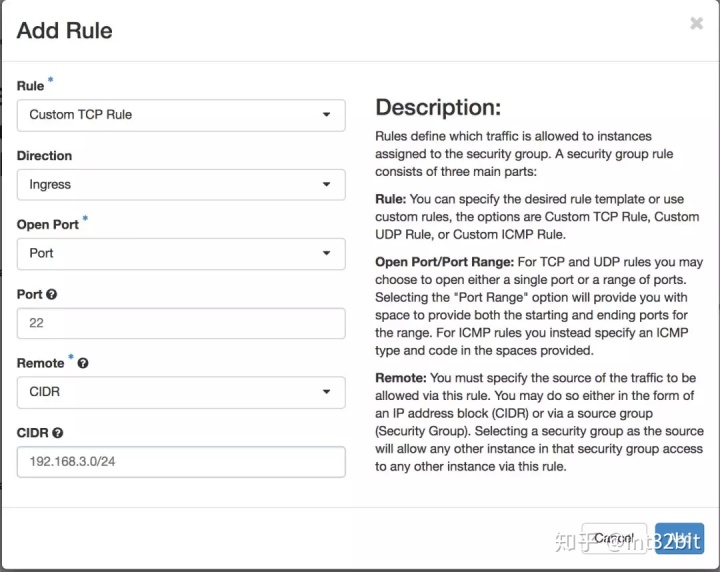This screenshot has width=720, height=572.
Task: Click the Direction field label
Action: click(x=44, y=156)
